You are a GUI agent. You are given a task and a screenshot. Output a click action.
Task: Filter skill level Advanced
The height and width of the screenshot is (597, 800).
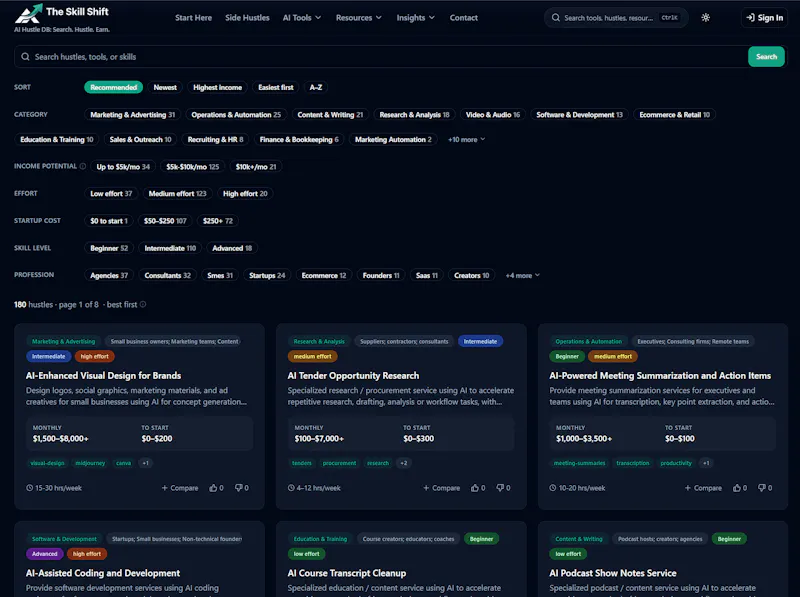click(232, 248)
